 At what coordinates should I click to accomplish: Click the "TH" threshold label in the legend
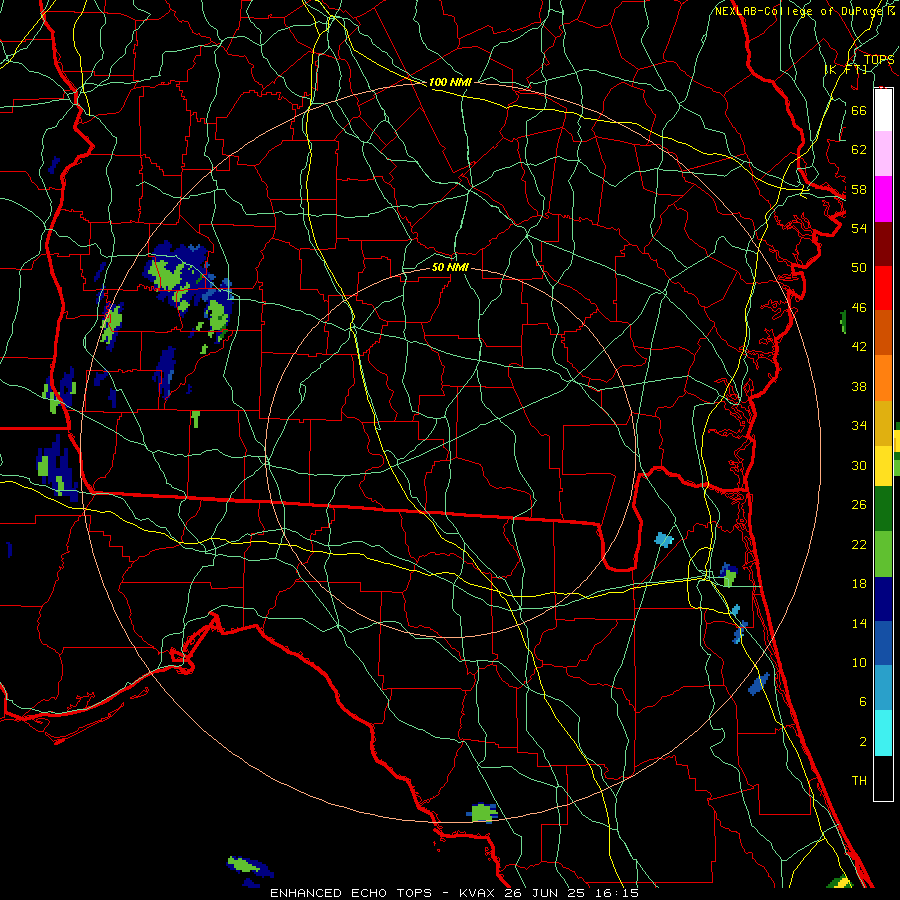coord(859,781)
